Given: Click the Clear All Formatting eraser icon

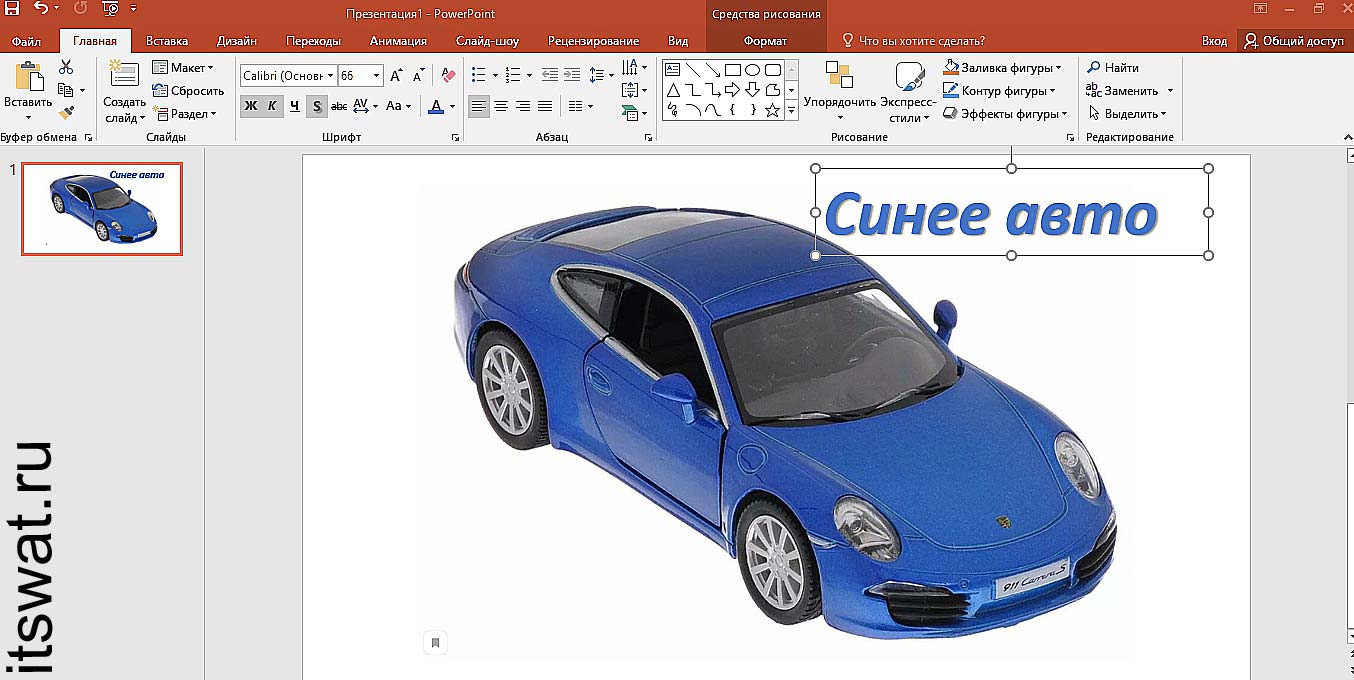Looking at the screenshot, I should point(448,76).
